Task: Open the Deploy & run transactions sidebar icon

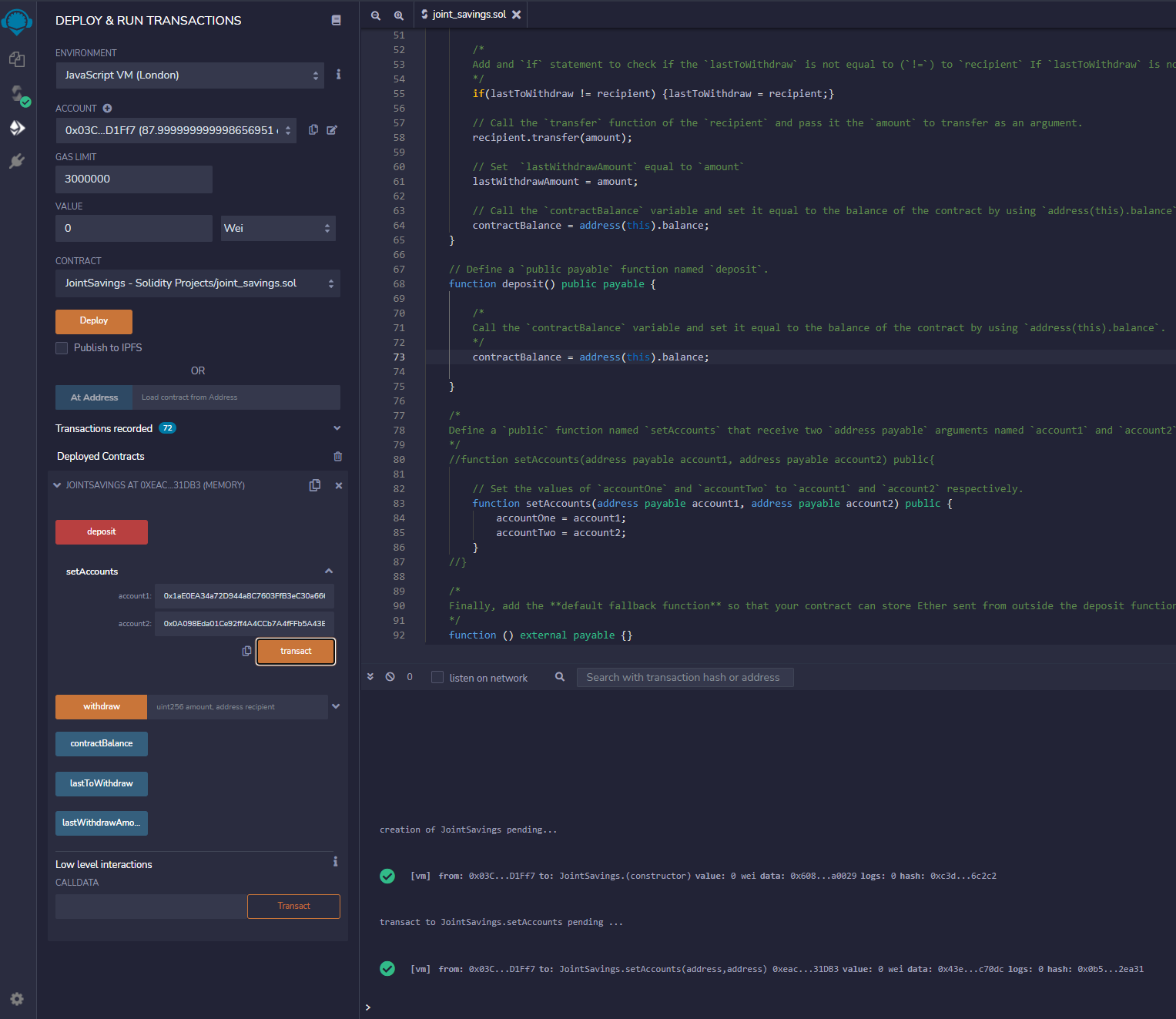Action: click(x=17, y=128)
